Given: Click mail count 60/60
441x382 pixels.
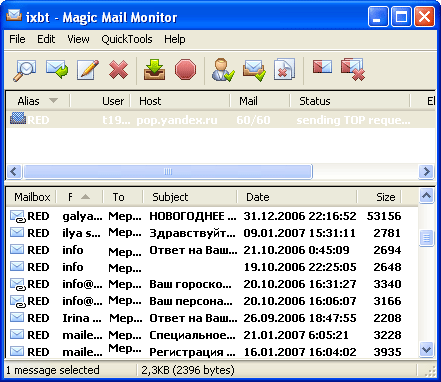Looking at the screenshot, I should tap(253, 120).
